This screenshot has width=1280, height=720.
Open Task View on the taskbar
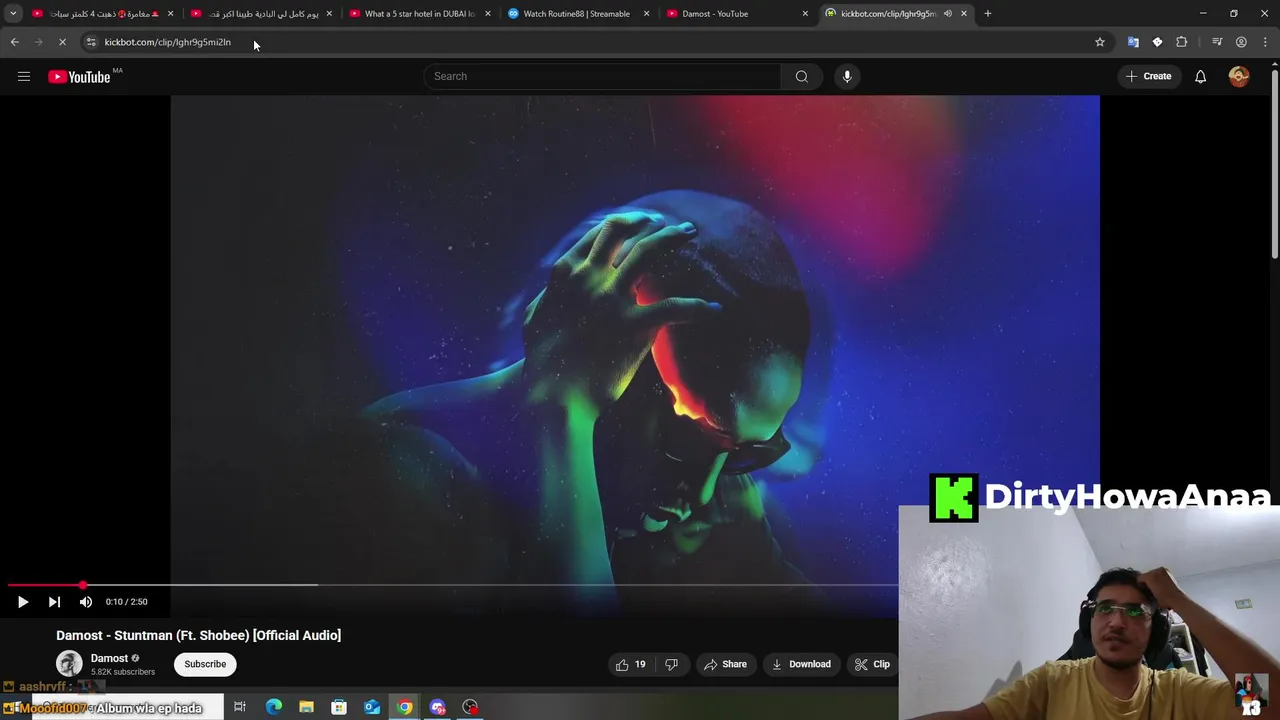click(240, 708)
